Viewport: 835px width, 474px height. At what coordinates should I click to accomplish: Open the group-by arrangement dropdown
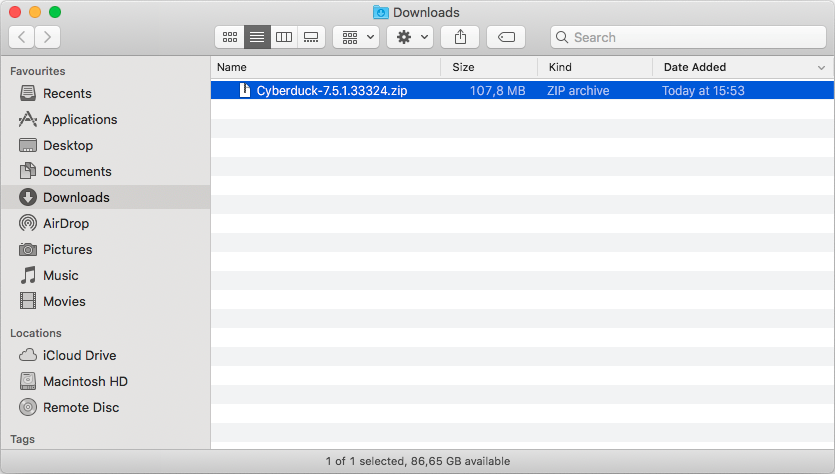pos(356,37)
